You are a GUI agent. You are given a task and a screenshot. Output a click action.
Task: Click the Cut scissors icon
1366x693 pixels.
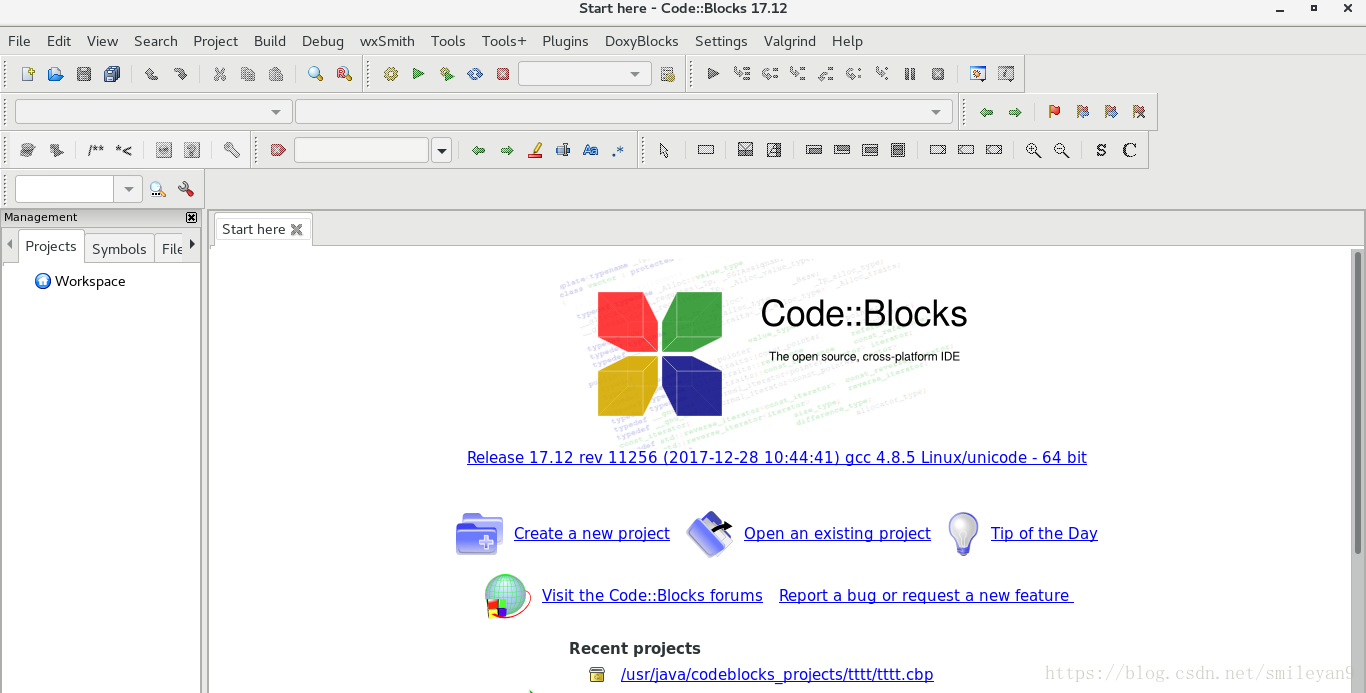[x=220, y=74]
